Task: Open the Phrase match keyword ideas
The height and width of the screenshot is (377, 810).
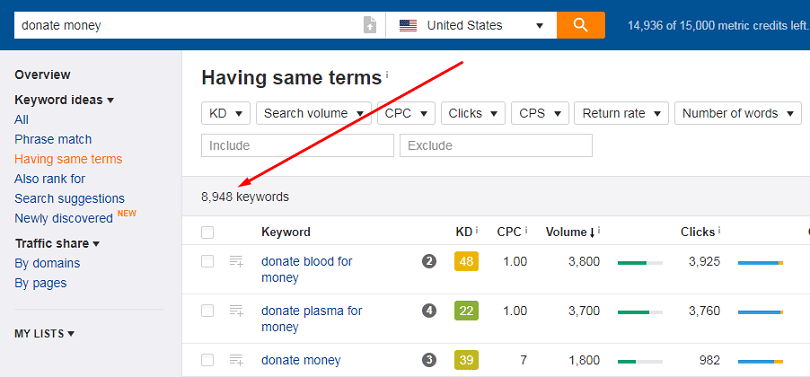Action: click(x=53, y=139)
